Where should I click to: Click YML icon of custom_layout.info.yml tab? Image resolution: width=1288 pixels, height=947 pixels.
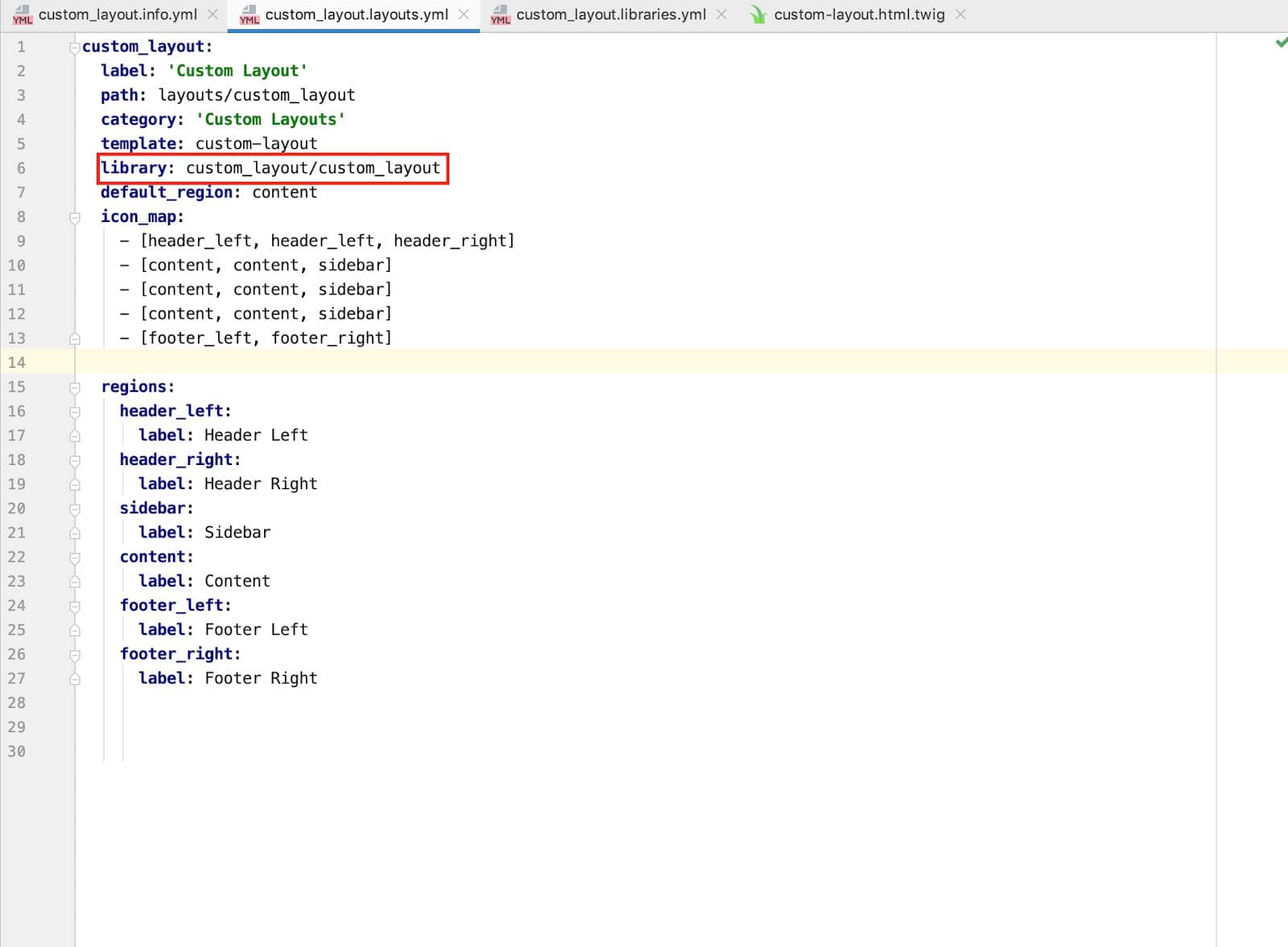(x=23, y=14)
